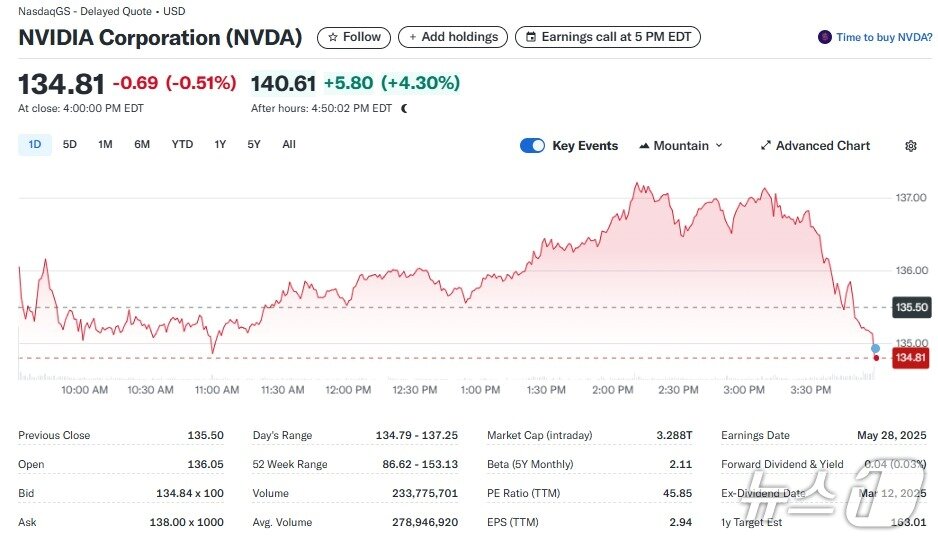Select the 1D time range tab
938x541 pixels.
point(35,145)
